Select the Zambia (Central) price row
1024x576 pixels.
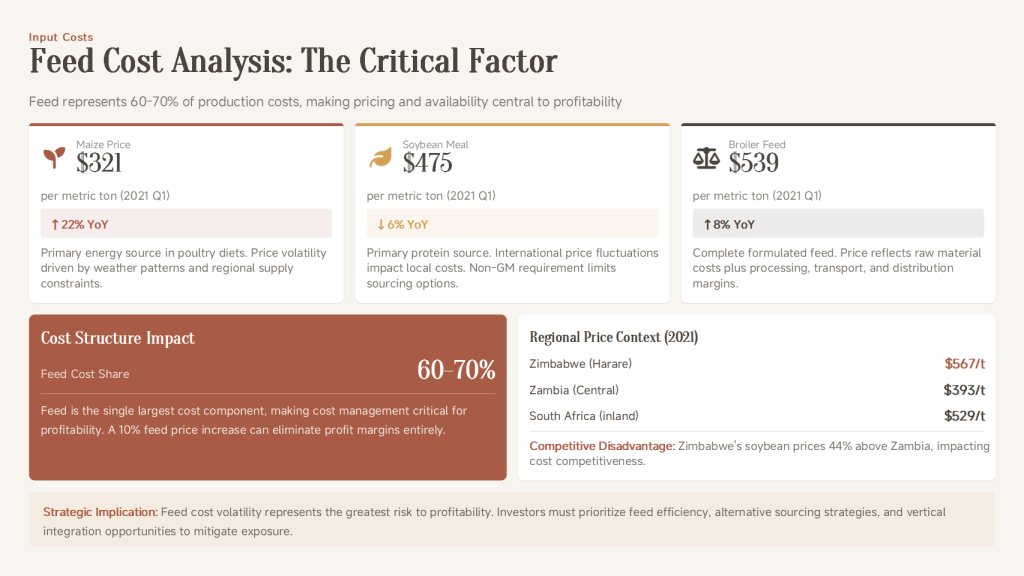tap(757, 390)
